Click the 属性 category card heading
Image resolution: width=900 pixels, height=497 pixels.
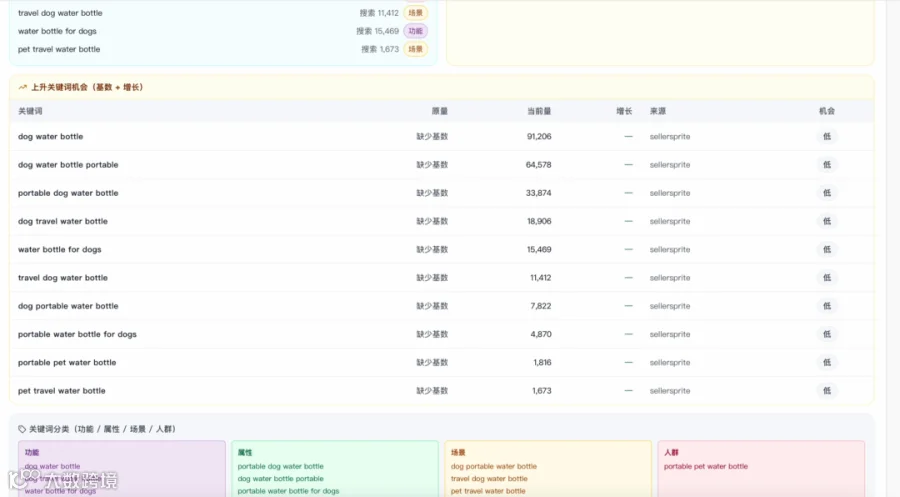245,452
